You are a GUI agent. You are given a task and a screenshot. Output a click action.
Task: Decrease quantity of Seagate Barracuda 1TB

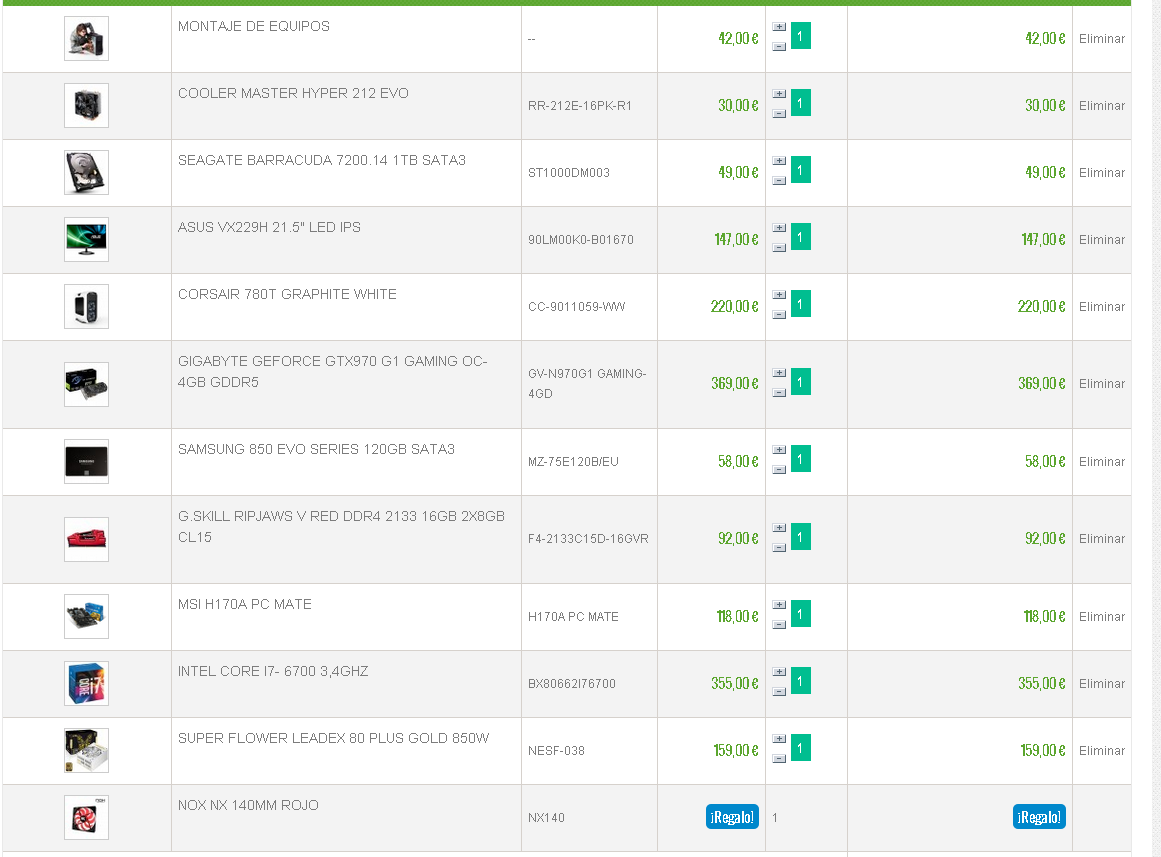pos(779,181)
